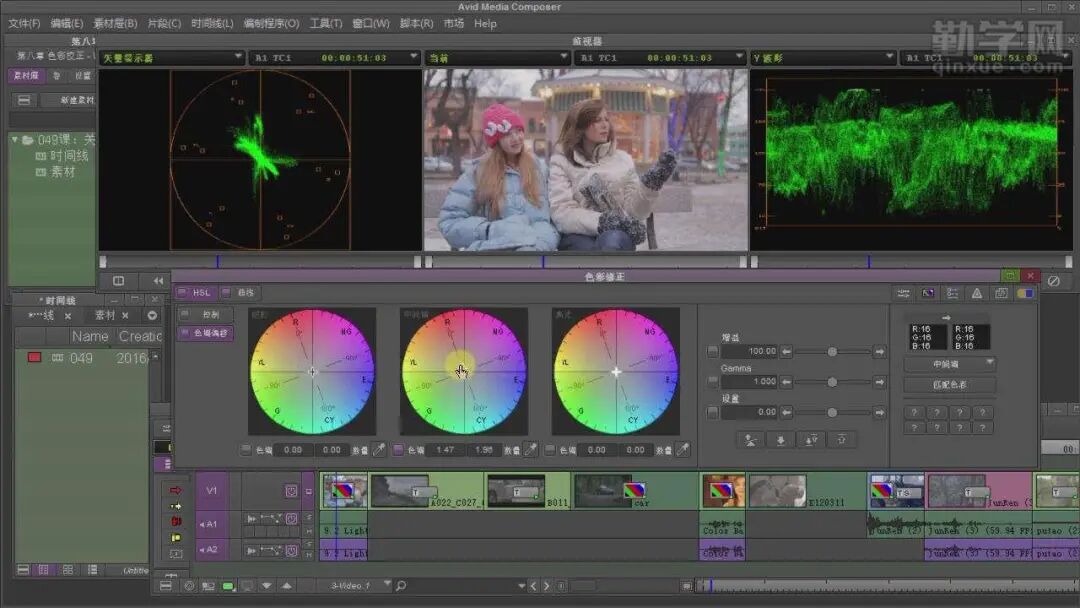The height and width of the screenshot is (608, 1080).
Task: Click the red lift arrow timeline icon
Action: pyautogui.click(x=176, y=490)
